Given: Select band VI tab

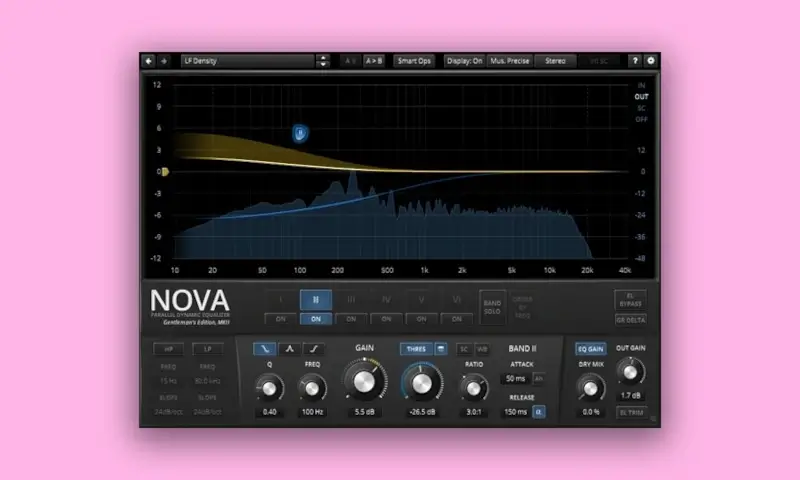Looking at the screenshot, I should pos(457,300).
